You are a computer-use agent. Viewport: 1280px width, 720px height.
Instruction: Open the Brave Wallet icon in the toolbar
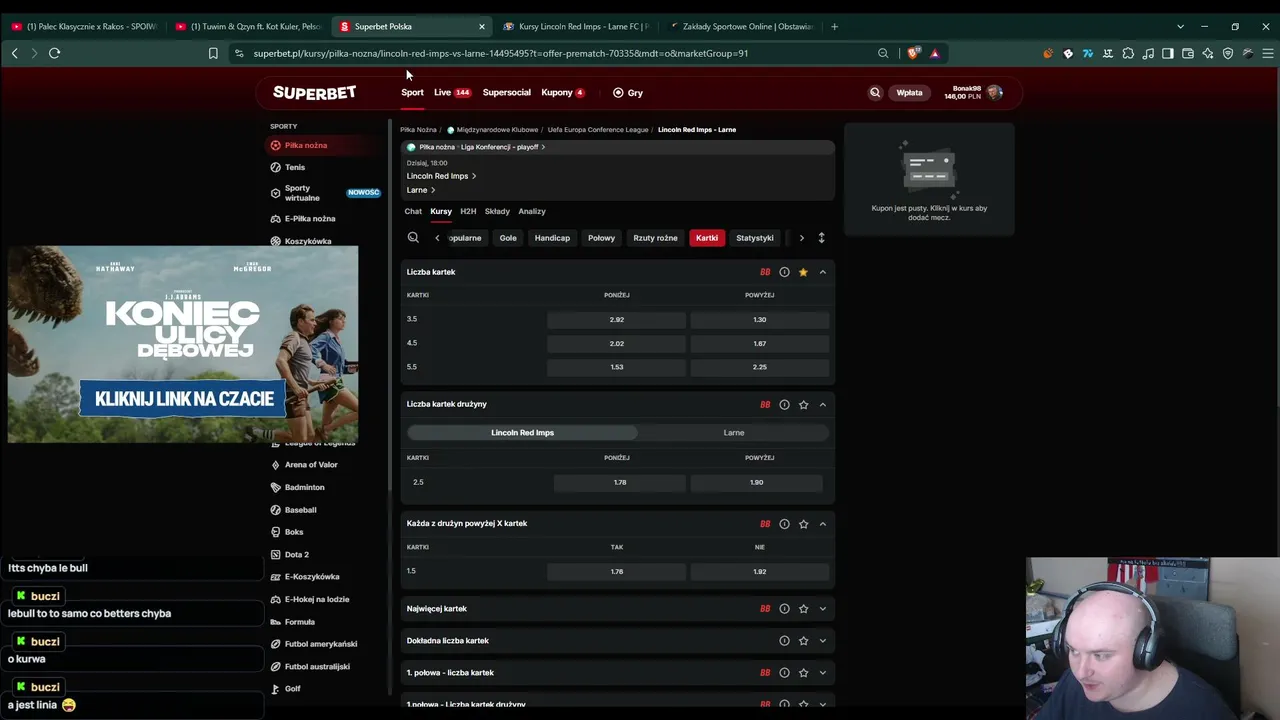[x=1188, y=53]
